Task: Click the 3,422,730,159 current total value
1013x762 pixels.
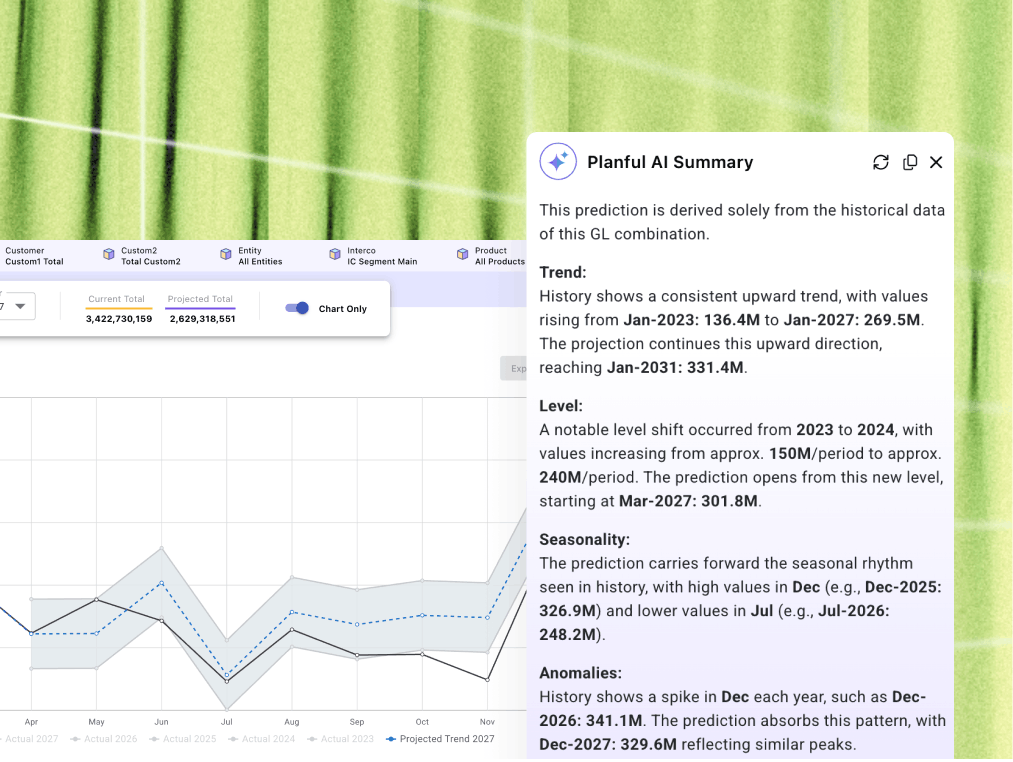Action: click(x=119, y=319)
